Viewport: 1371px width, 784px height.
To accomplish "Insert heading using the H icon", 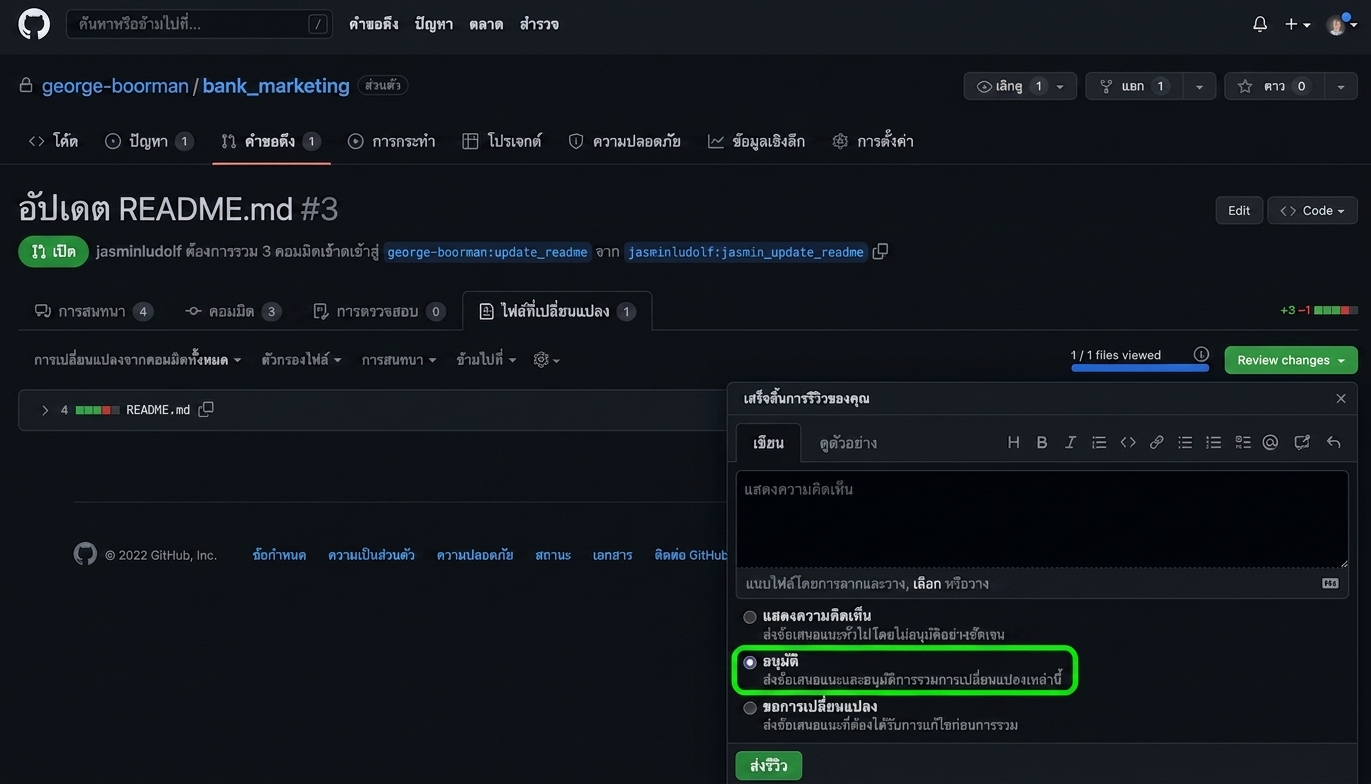I will point(1013,442).
